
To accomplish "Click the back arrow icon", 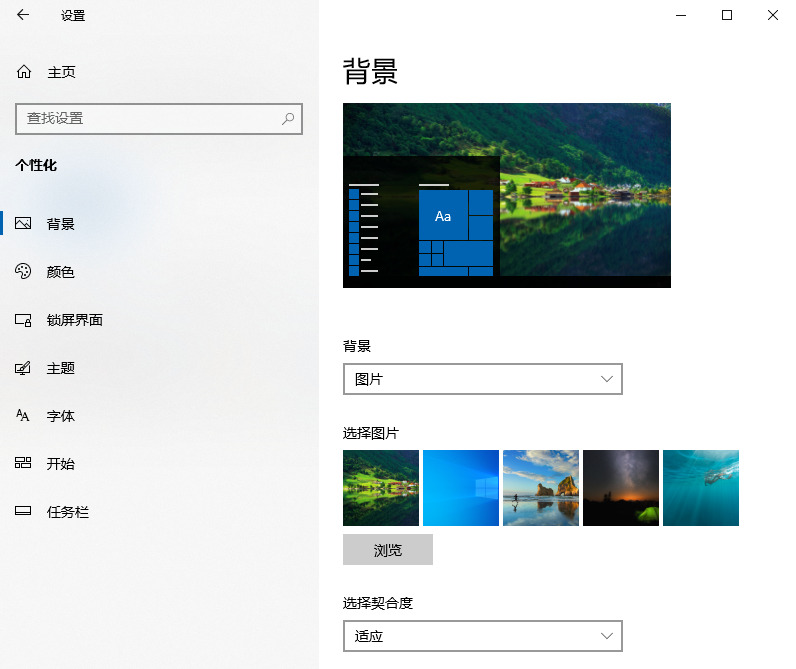I will click(x=23, y=15).
